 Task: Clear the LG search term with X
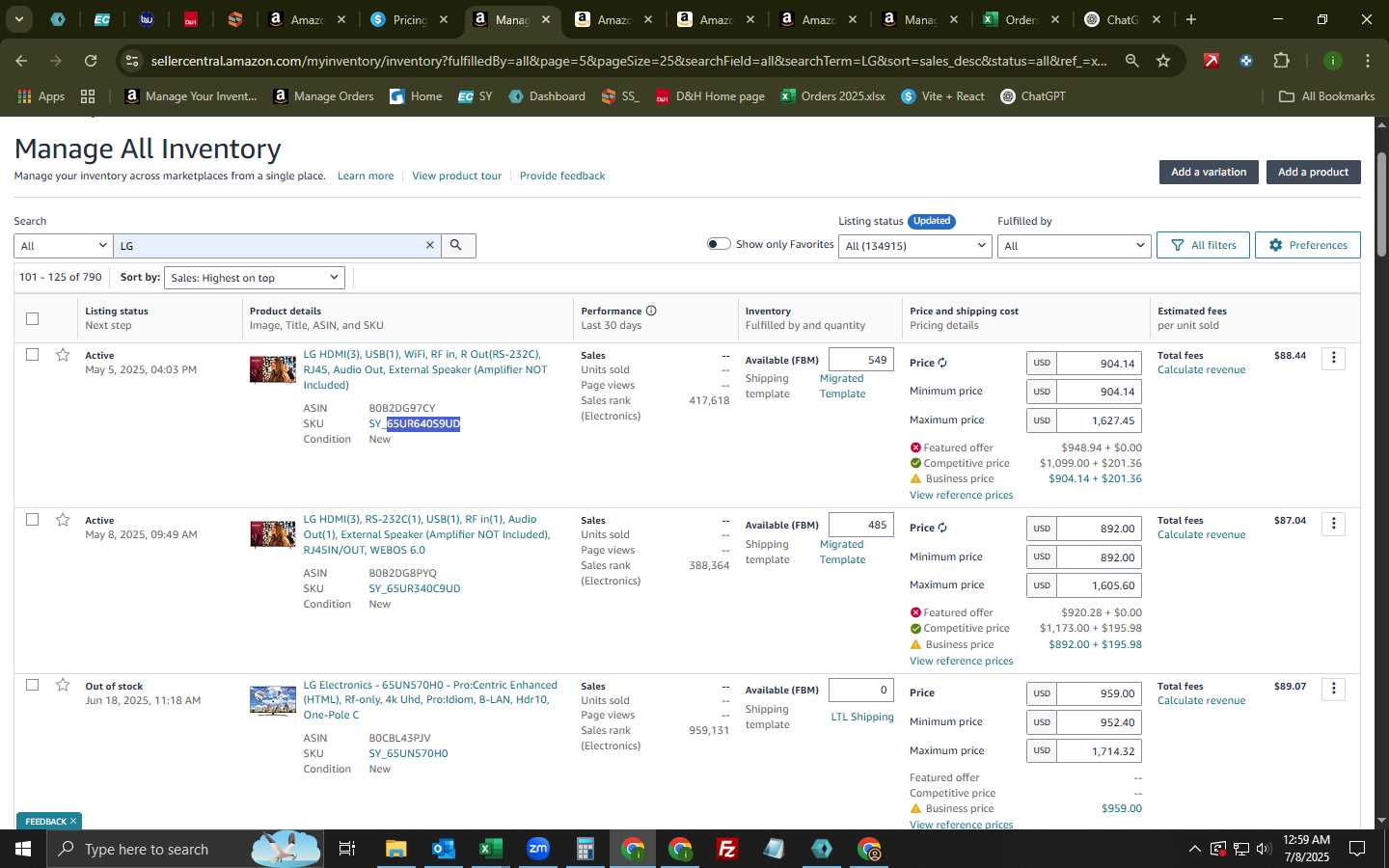tap(430, 246)
